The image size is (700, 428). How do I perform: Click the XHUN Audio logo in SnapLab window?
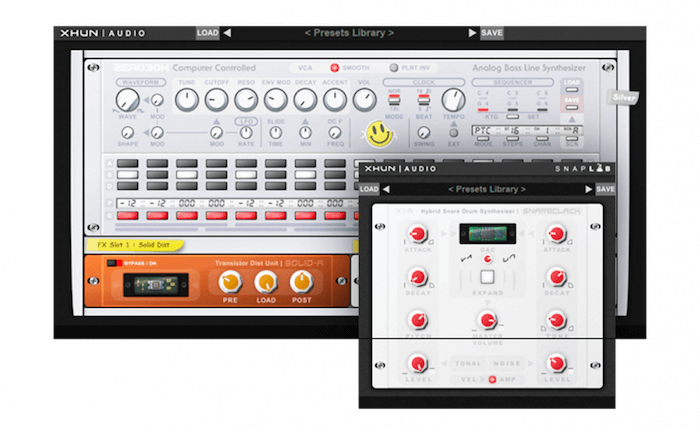click(x=400, y=169)
